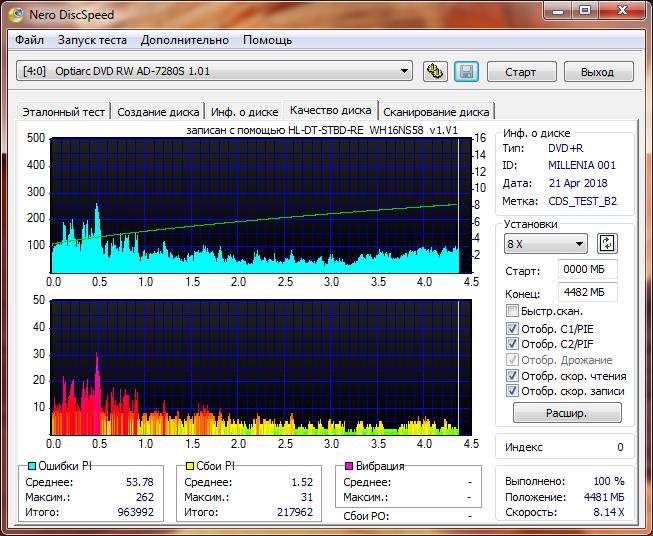This screenshot has height=536, width=653.
Task: Click the cyan Ошибки PI legend swatch
Action: (x=32, y=467)
